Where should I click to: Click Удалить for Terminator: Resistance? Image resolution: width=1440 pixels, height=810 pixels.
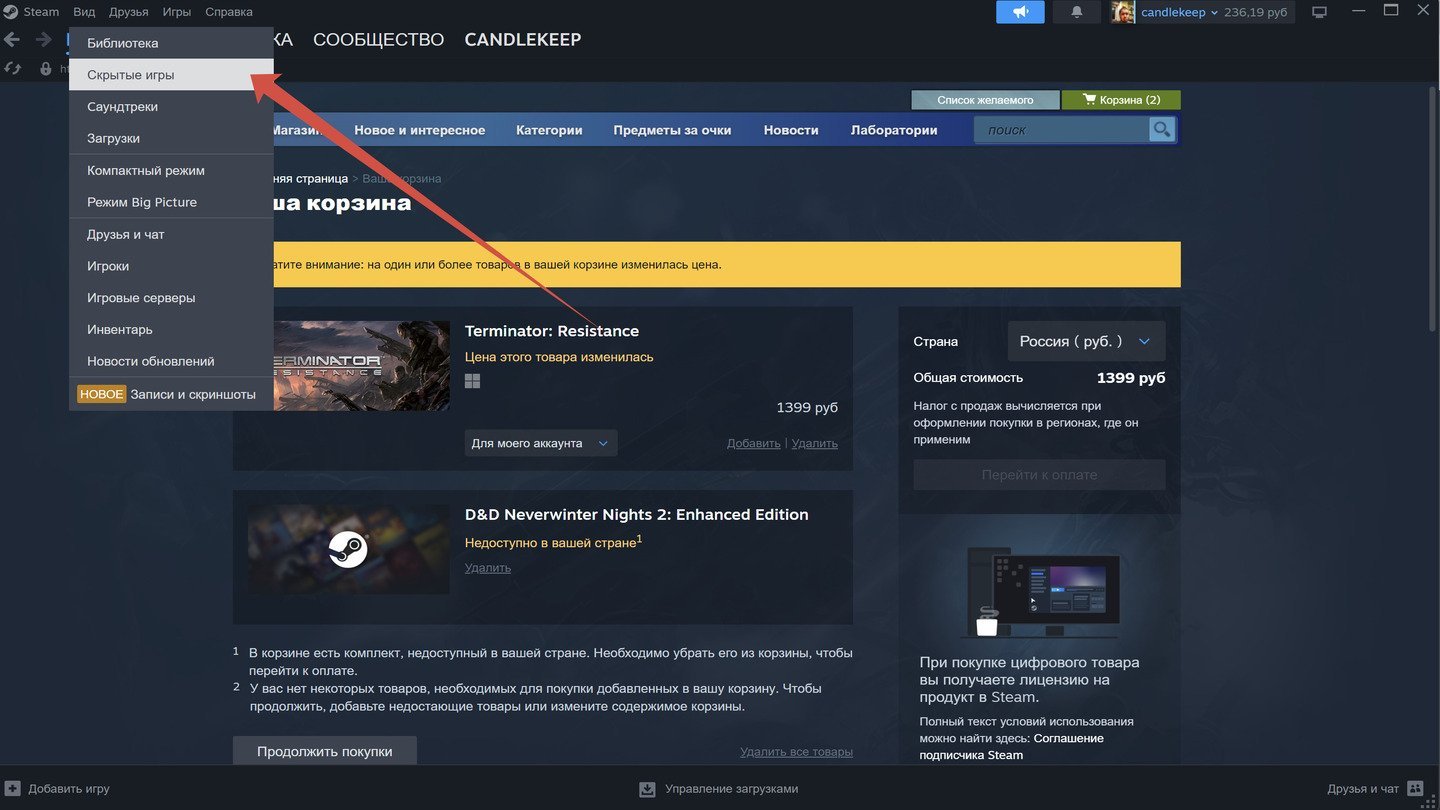click(815, 443)
